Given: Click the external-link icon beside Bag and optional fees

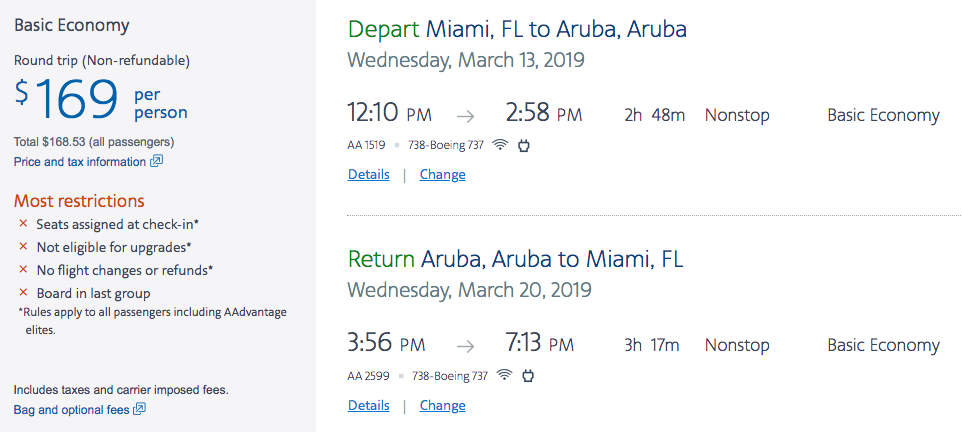Looking at the screenshot, I should coord(140,409).
